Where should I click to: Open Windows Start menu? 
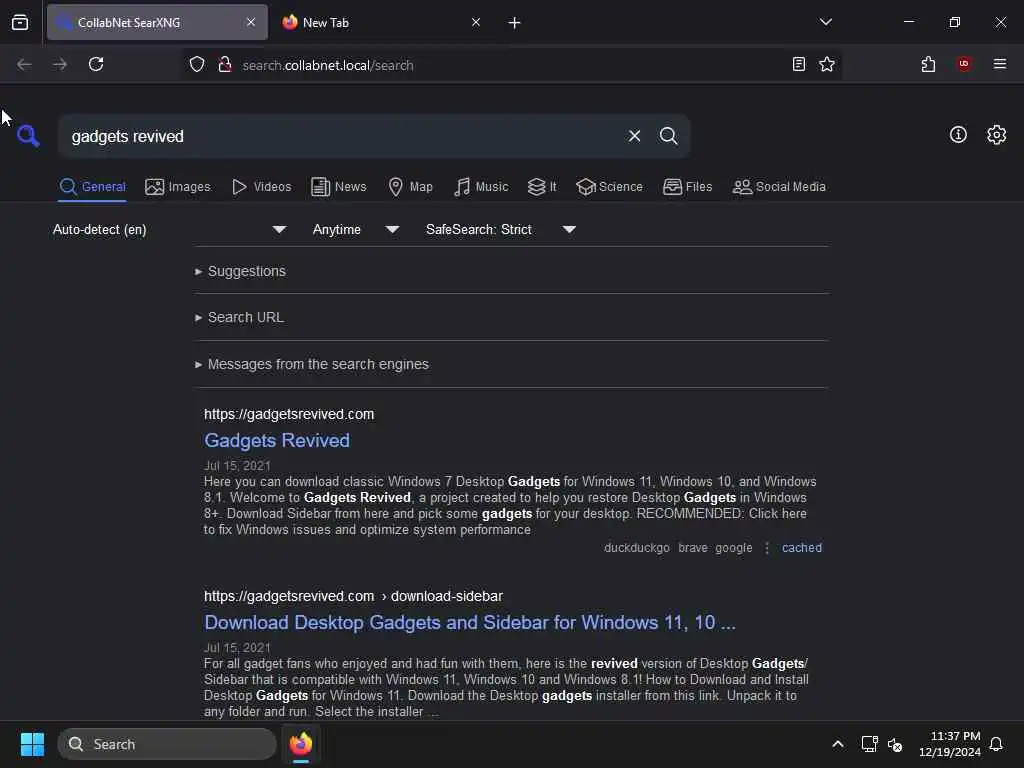(32, 744)
